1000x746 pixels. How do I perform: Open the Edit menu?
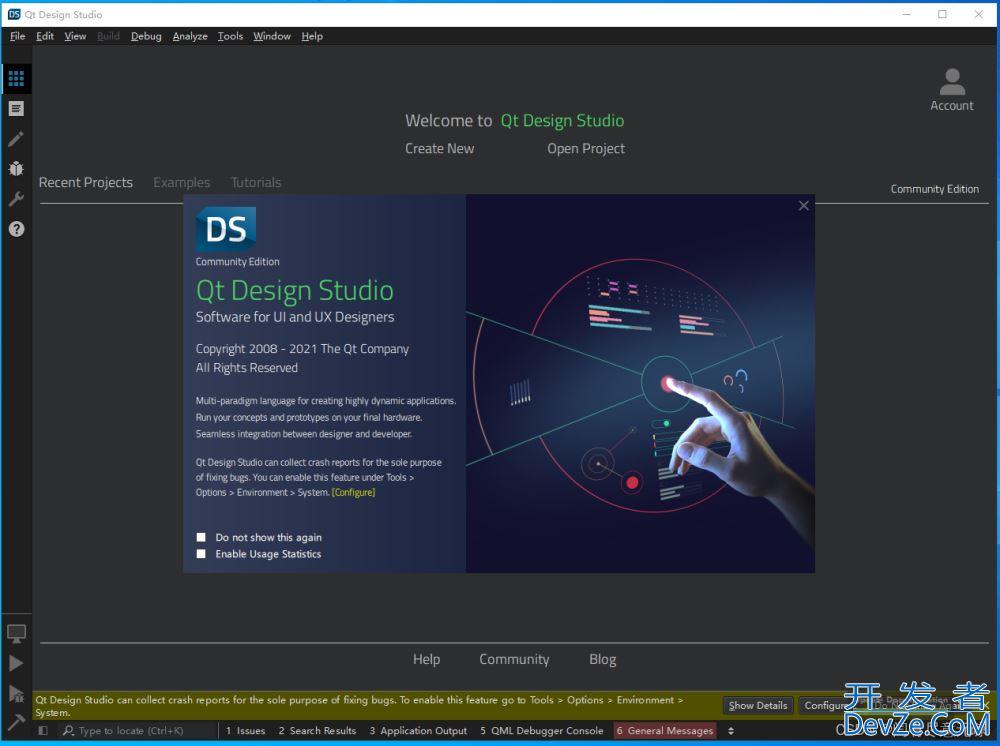click(45, 36)
